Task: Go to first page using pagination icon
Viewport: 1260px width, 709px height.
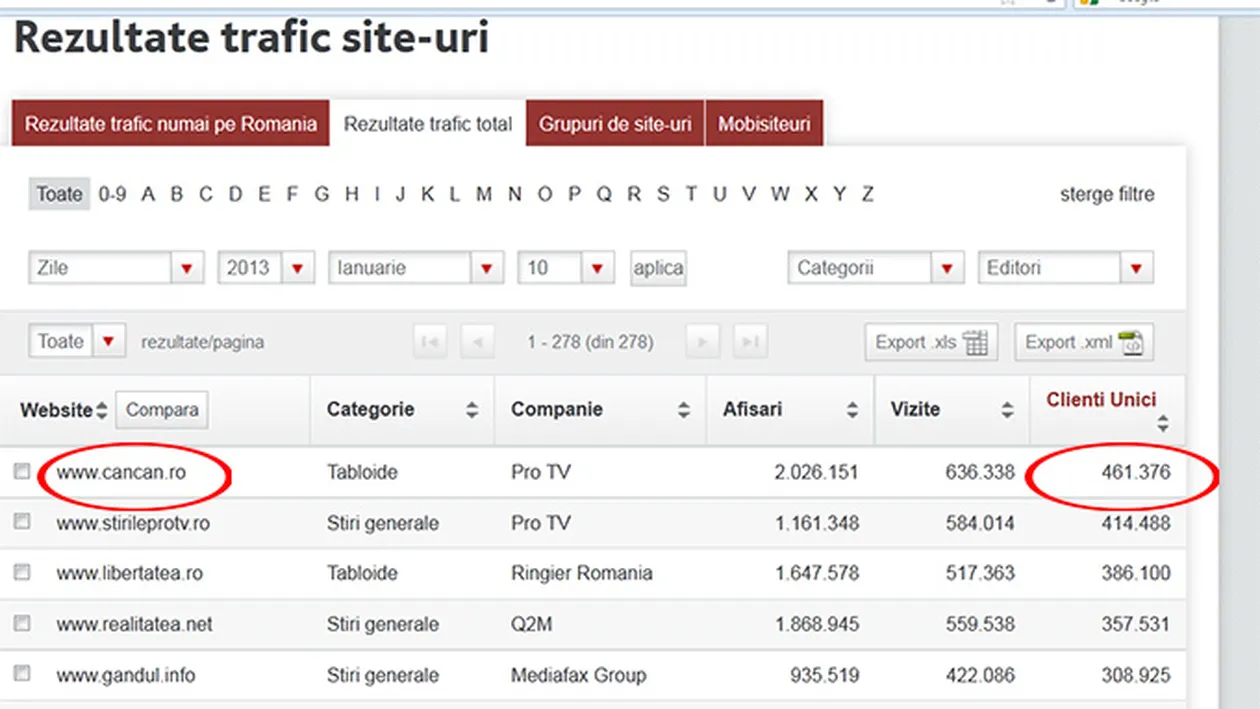Action: tap(429, 341)
